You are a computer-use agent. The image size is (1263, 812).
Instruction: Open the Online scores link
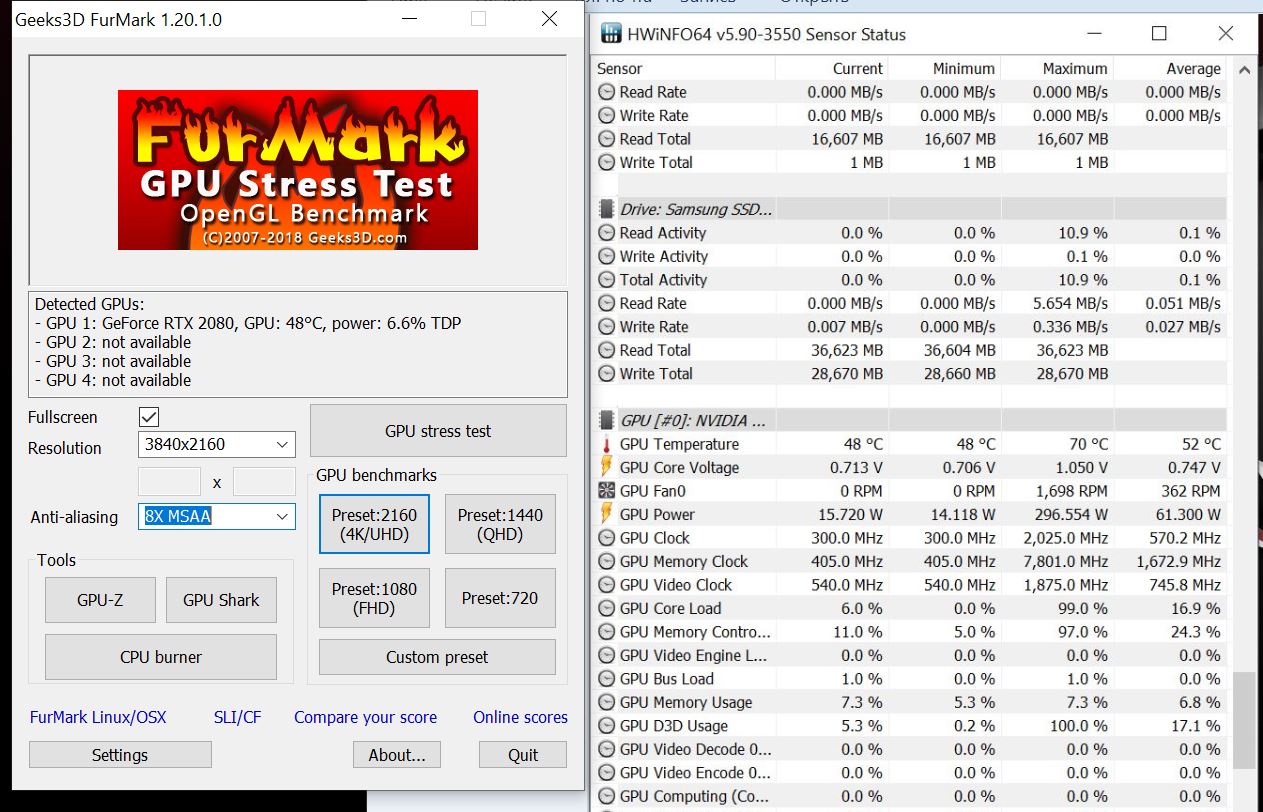[x=520, y=717]
